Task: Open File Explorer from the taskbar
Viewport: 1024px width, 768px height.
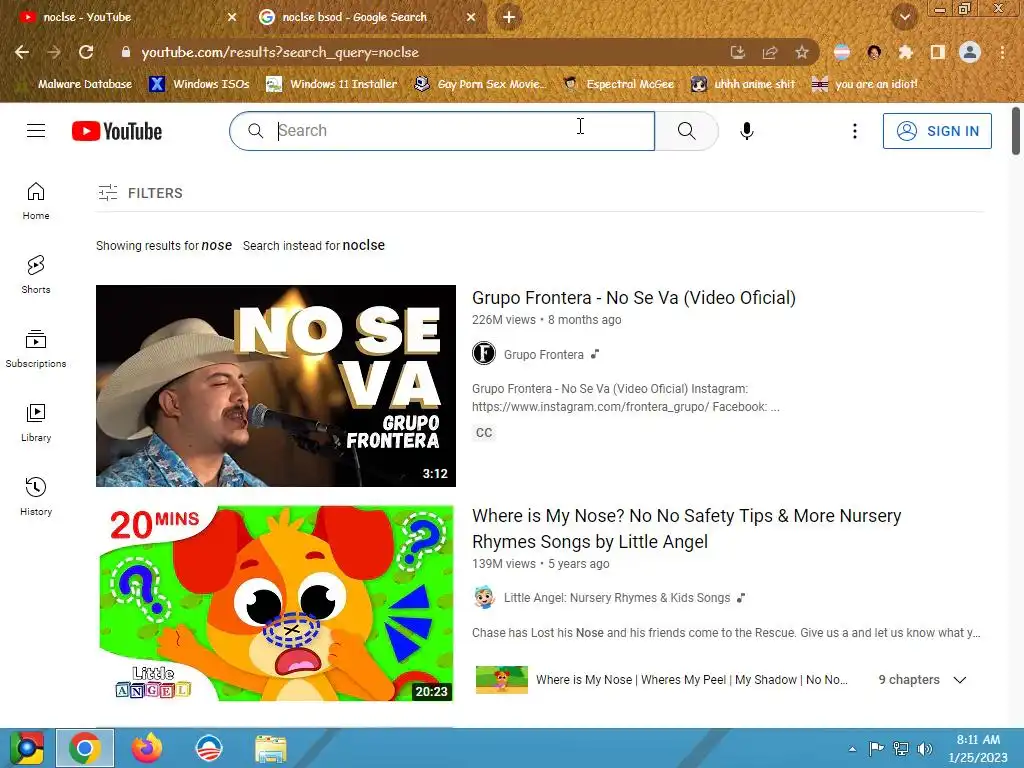Action: click(x=270, y=748)
